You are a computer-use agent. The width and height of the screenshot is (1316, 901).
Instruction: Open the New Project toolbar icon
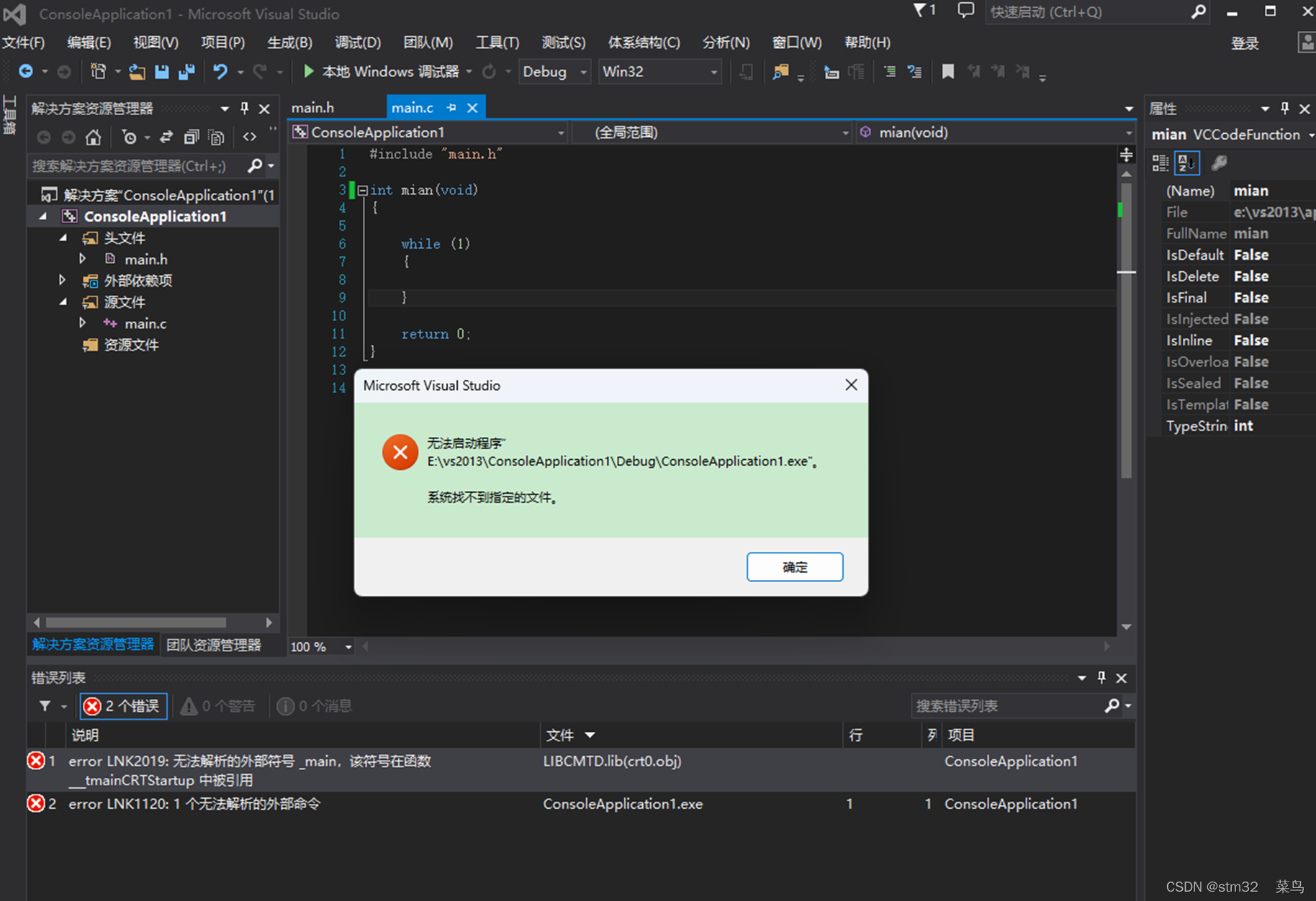point(99,71)
